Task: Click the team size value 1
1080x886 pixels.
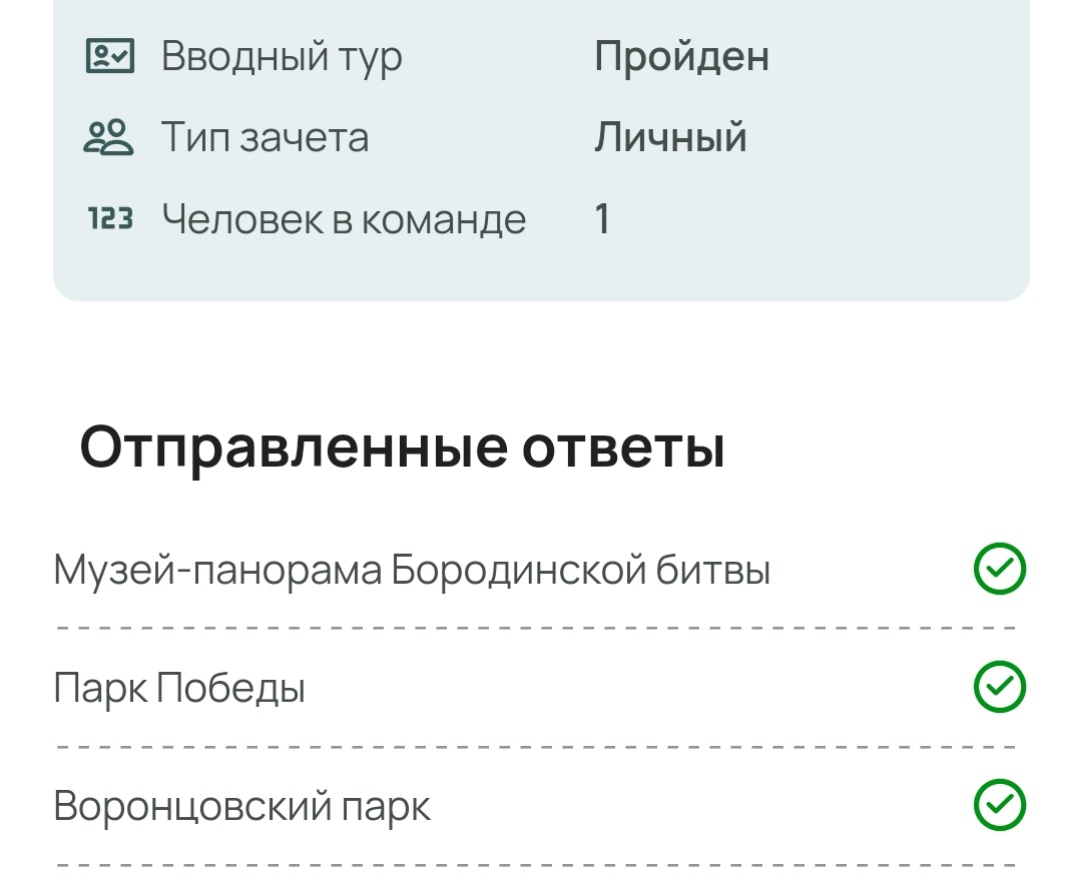Action: (x=602, y=218)
